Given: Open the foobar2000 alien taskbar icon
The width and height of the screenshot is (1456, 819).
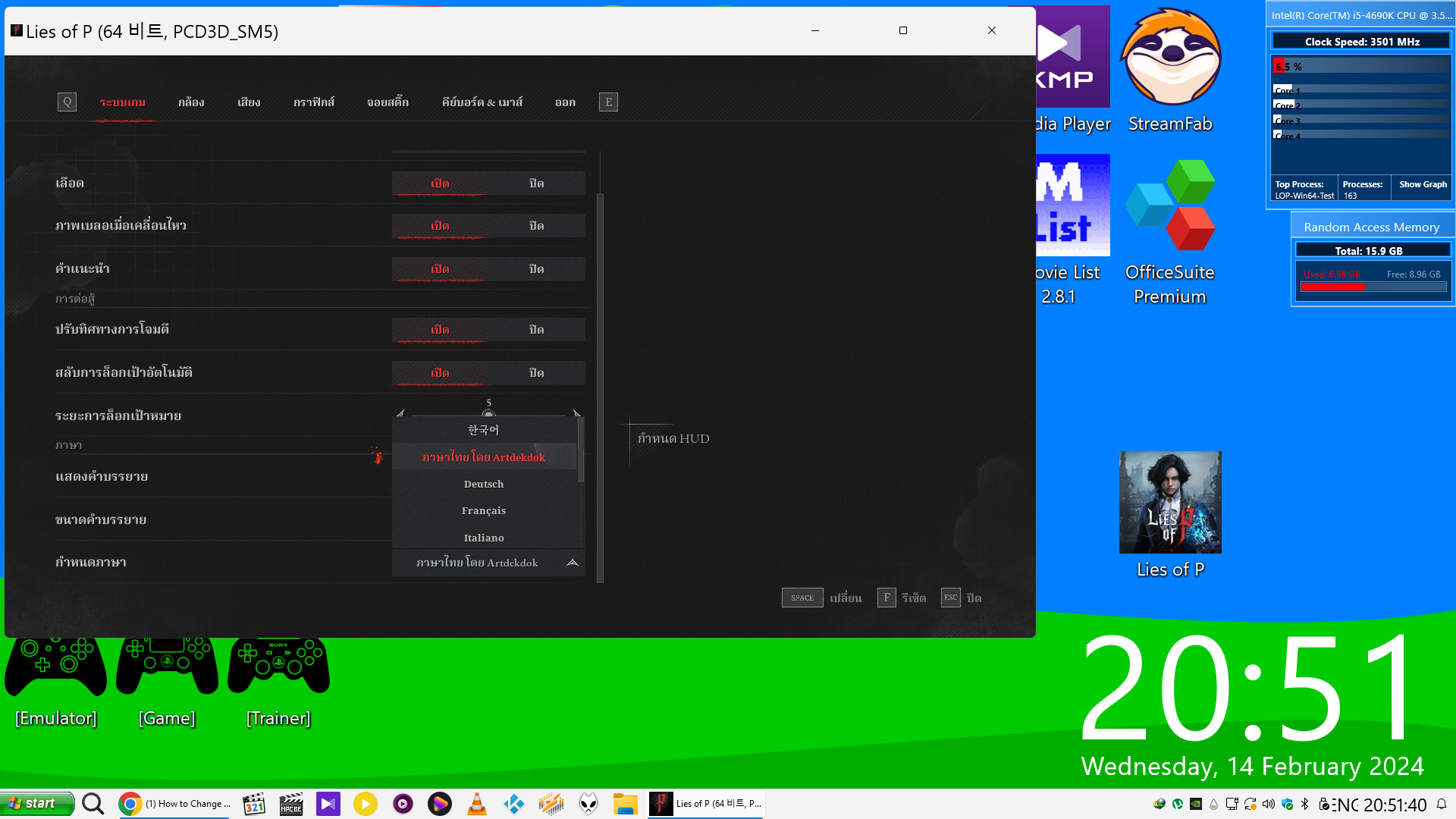Looking at the screenshot, I should 588,804.
